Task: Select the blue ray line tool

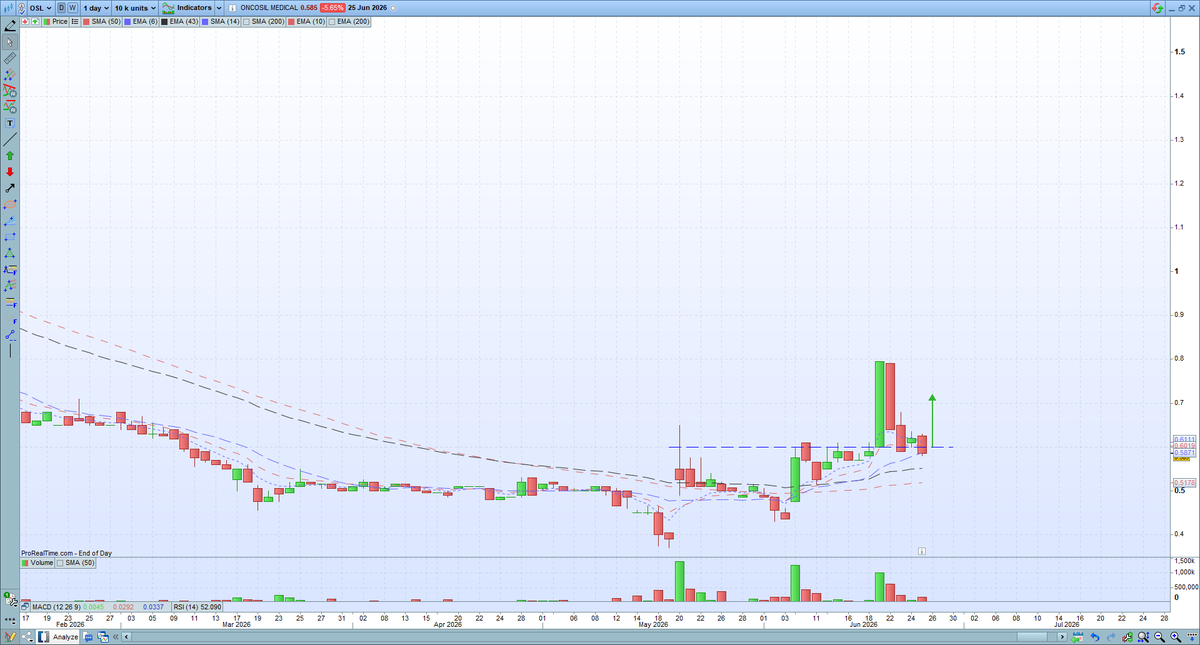Action: pyautogui.click(x=10, y=220)
